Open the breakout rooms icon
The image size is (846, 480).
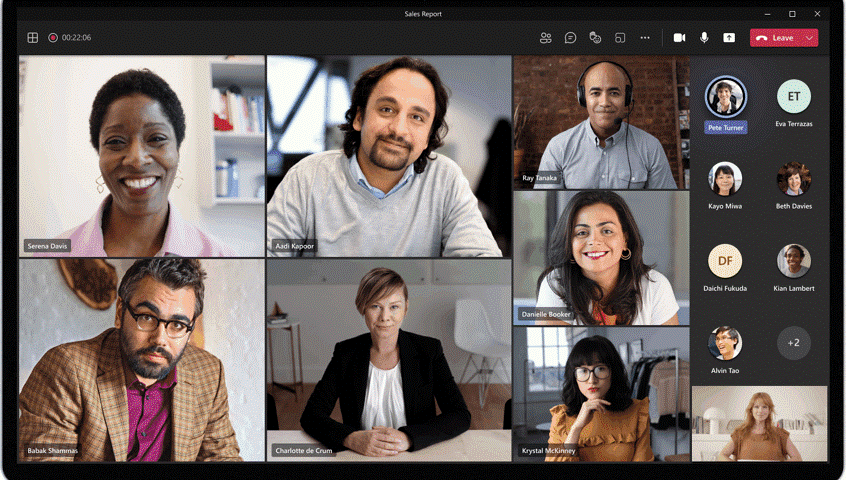pyautogui.click(x=620, y=38)
